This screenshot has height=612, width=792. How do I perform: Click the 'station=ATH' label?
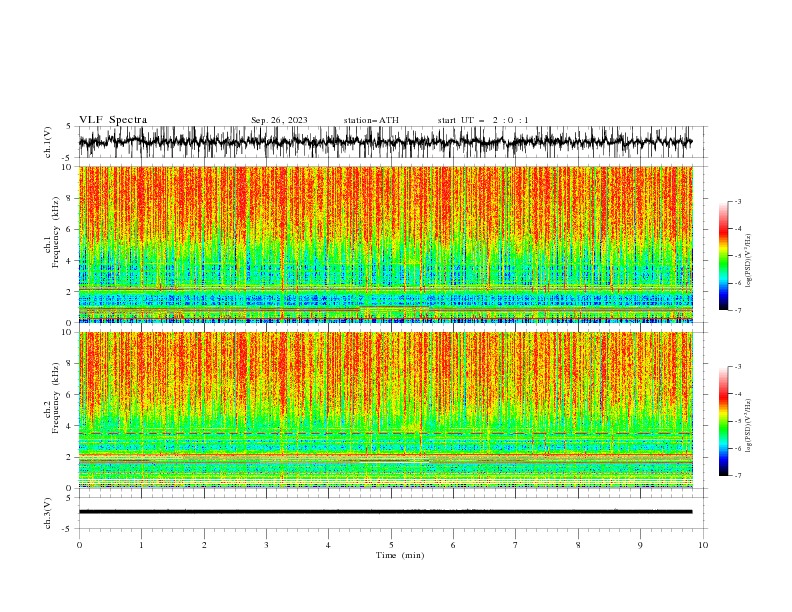tap(371, 120)
